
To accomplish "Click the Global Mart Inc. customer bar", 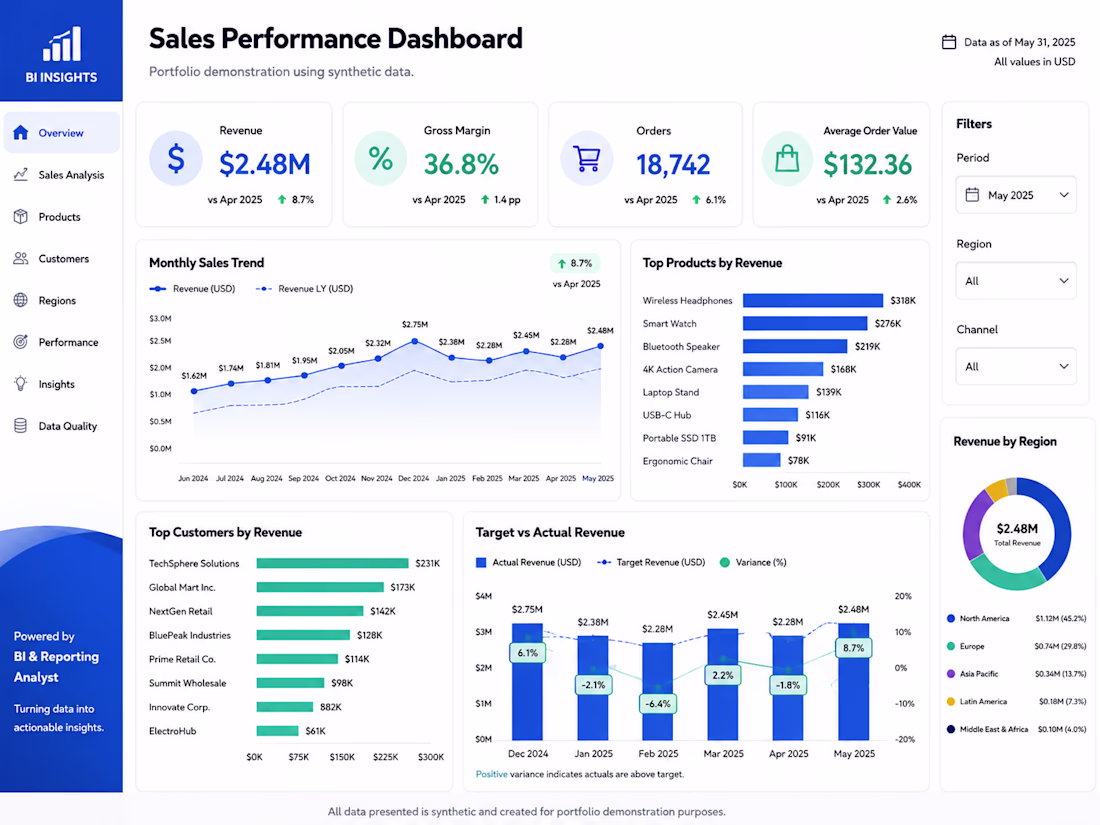I will point(320,587).
